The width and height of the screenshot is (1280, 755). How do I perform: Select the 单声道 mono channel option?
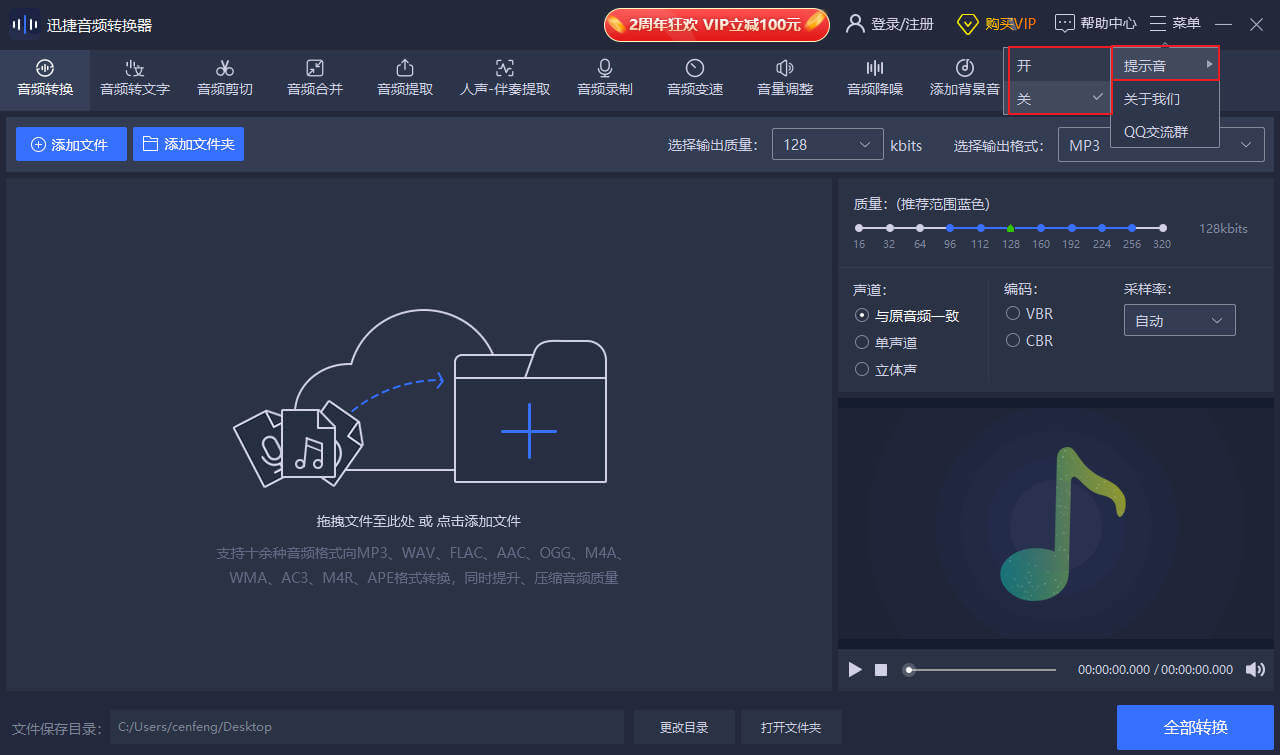pos(862,343)
